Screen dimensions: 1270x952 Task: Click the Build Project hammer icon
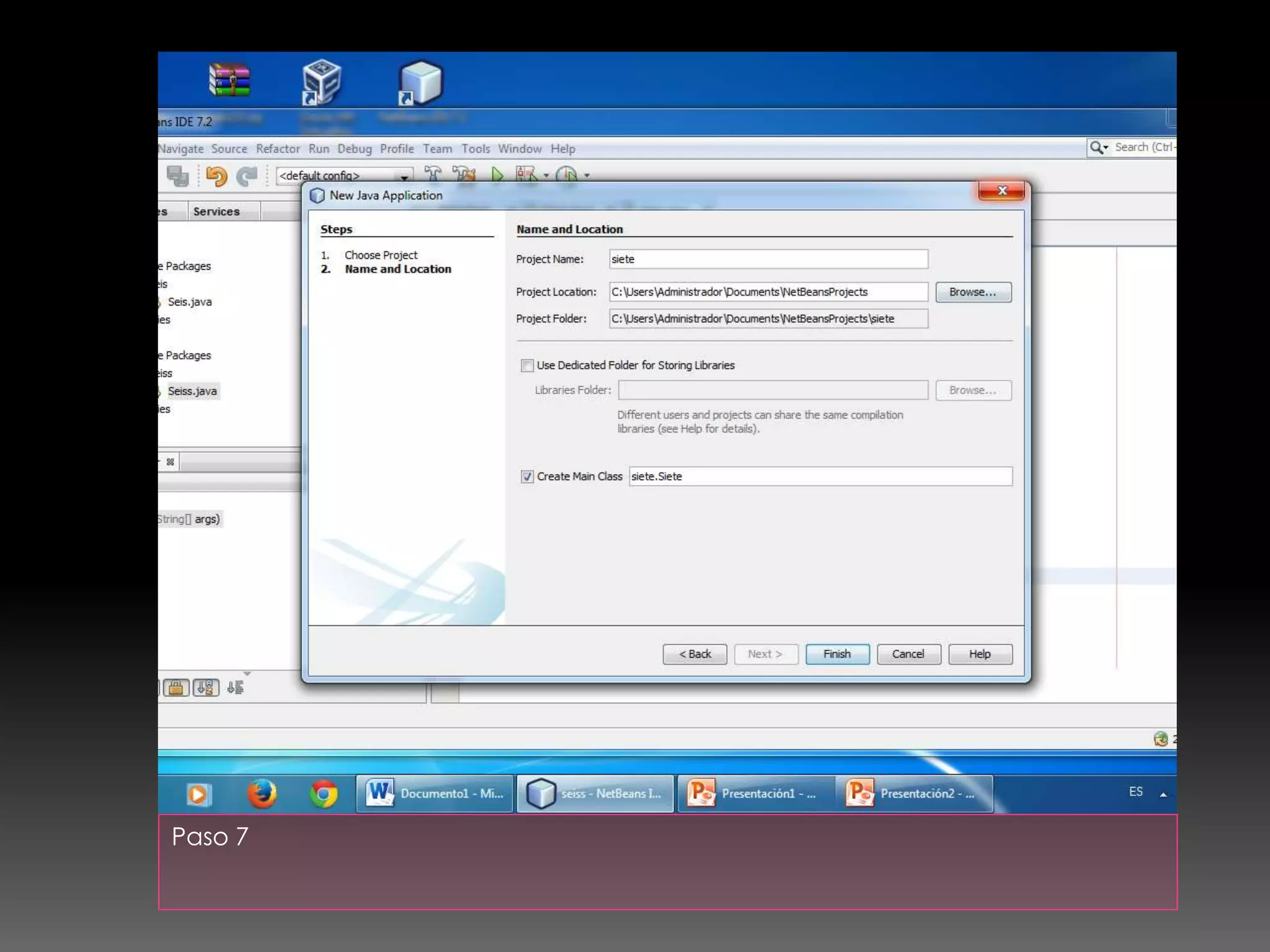click(433, 174)
